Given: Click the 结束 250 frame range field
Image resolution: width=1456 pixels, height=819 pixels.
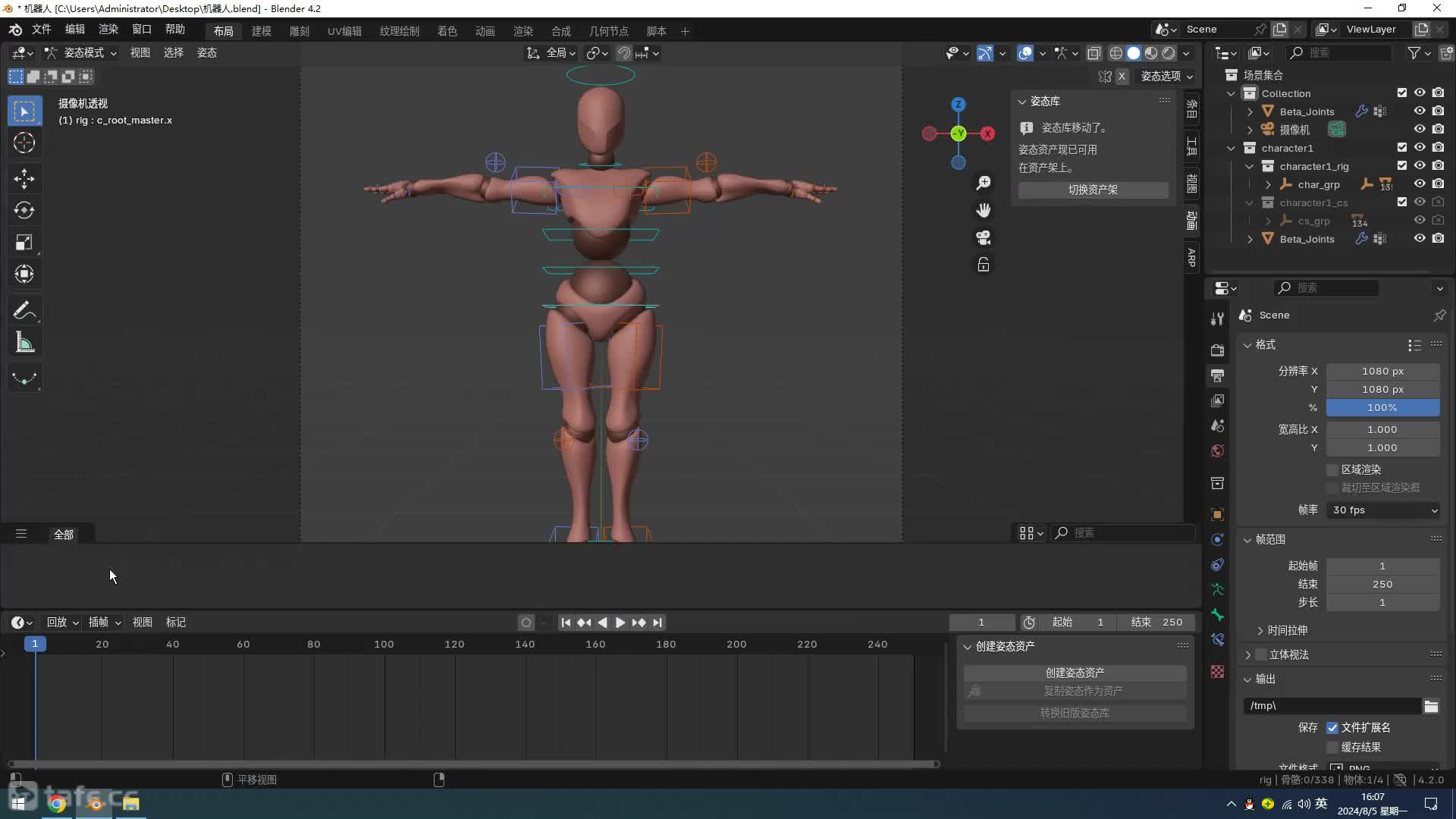Looking at the screenshot, I should [1383, 585].
